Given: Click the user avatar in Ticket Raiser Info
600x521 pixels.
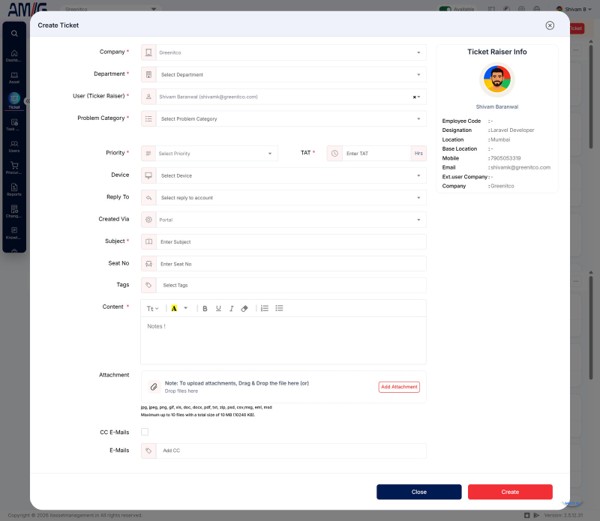Looking at the screenshot, I should [x=497, y=80].
